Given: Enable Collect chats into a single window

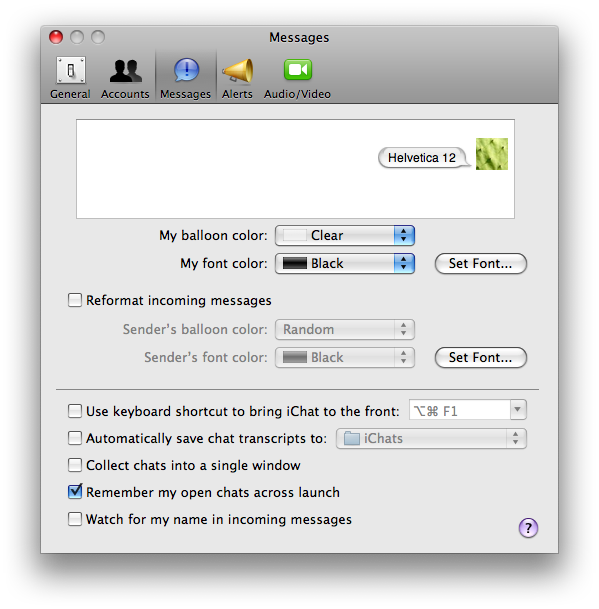Looking at the screenshot, I should coord(75,465).
